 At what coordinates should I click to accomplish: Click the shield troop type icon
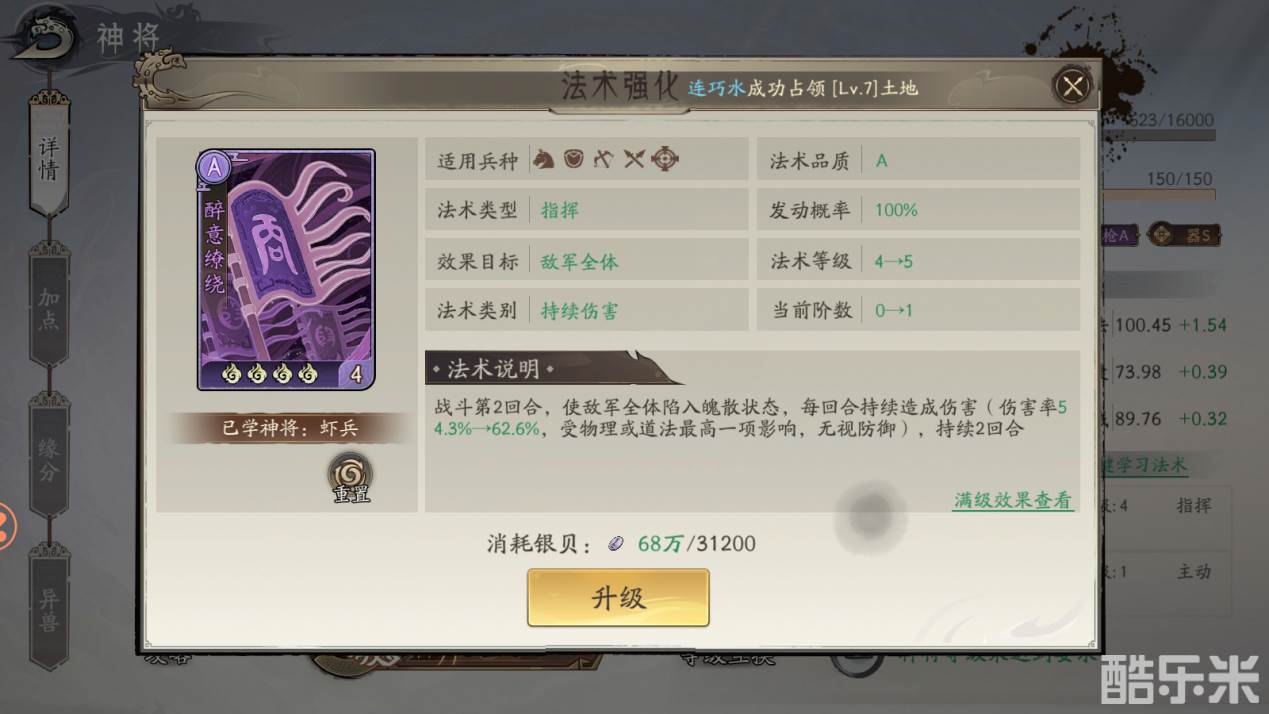573,159
